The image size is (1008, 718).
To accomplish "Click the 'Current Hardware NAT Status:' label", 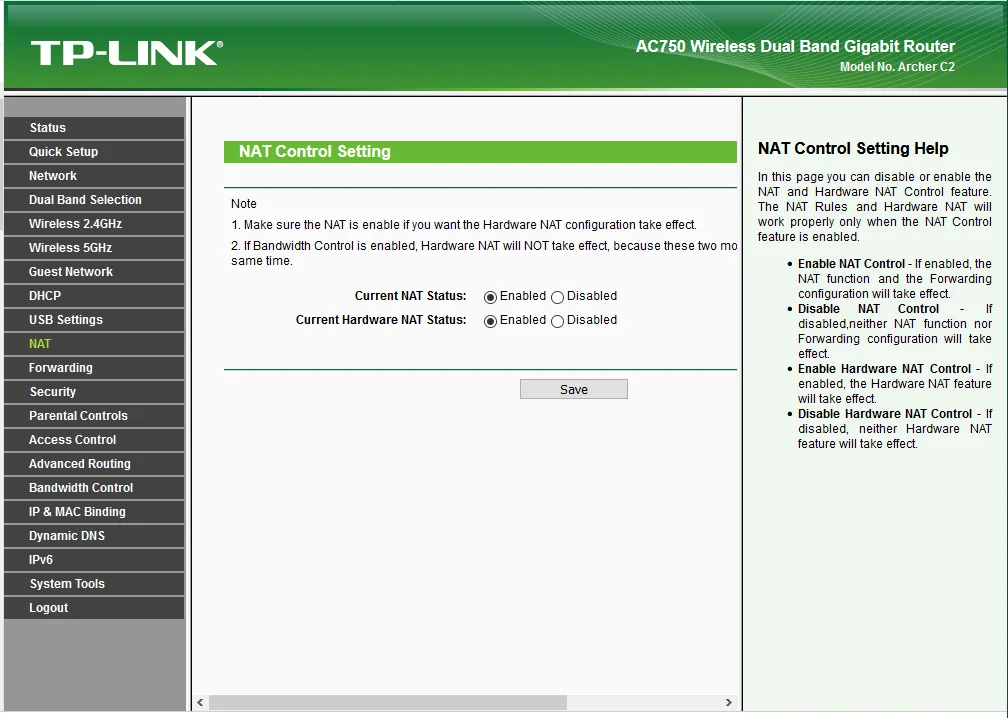I will tap(381, 319).
